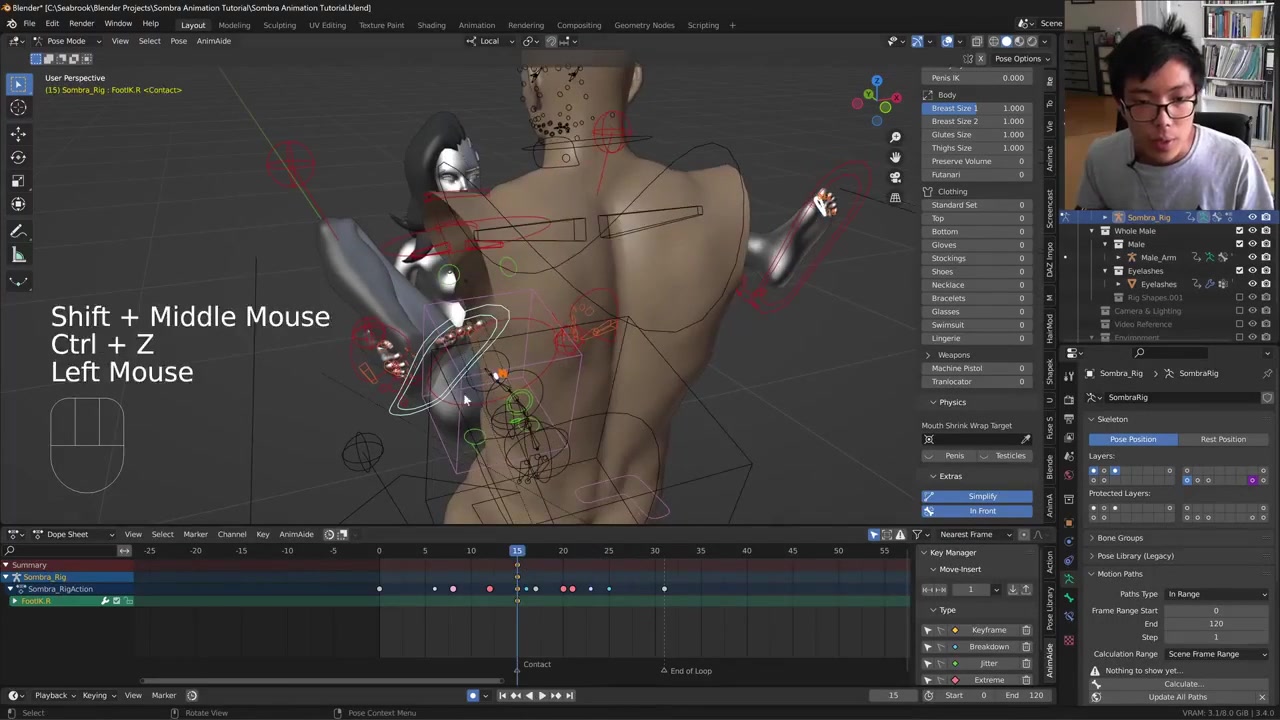Click the Update All Paths button
Viewport: 1280px width, 720px height.
(x=1177, y=697)
